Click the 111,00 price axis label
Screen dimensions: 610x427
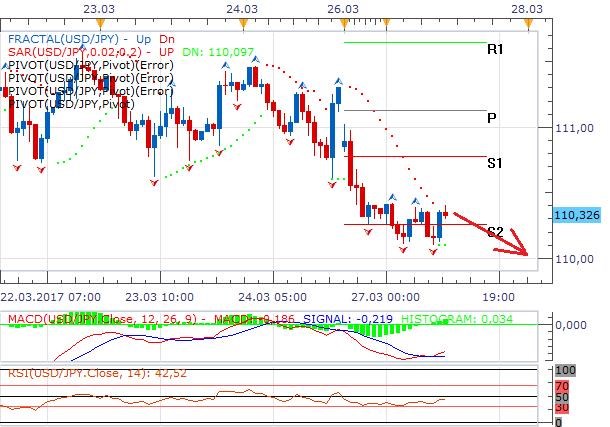pos(575,128)
